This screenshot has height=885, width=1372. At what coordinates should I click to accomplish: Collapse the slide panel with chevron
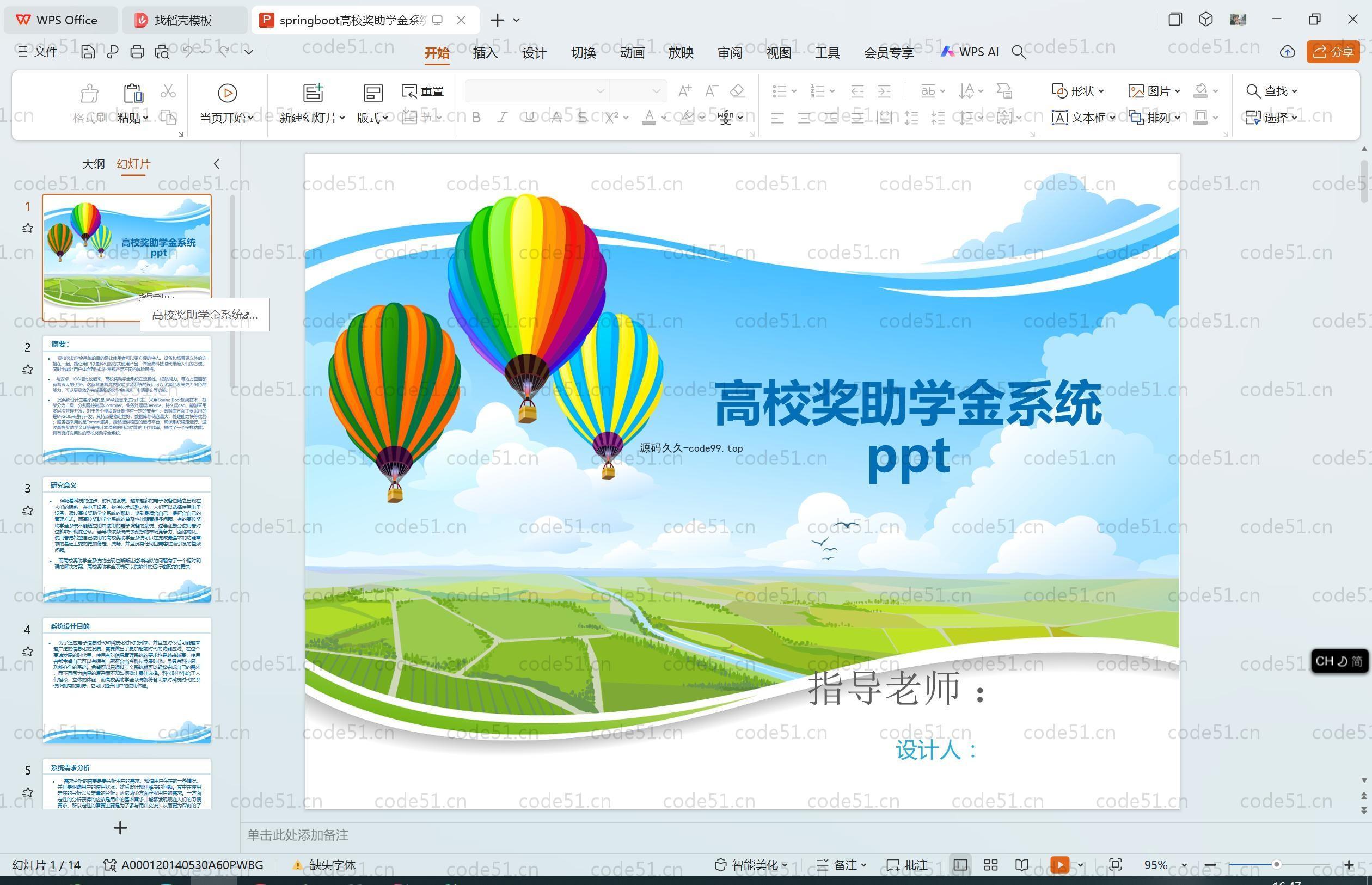tap(217, 164)
